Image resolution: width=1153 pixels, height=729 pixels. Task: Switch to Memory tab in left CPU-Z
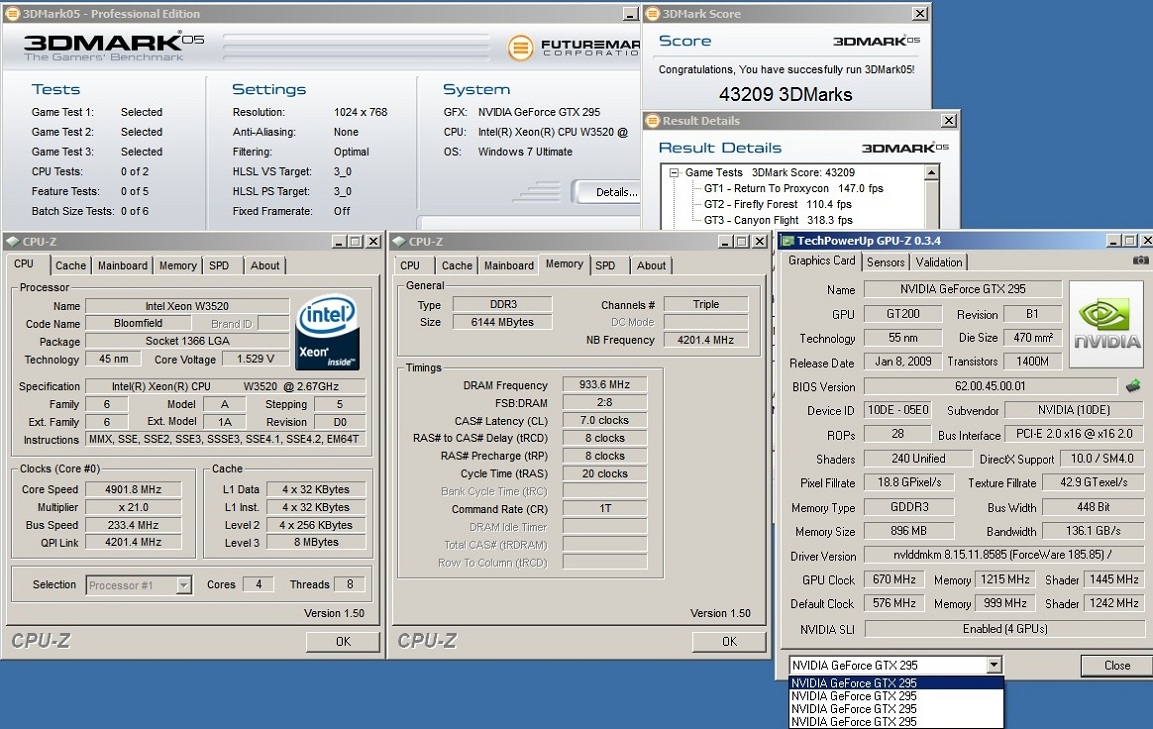click(178, 266)
